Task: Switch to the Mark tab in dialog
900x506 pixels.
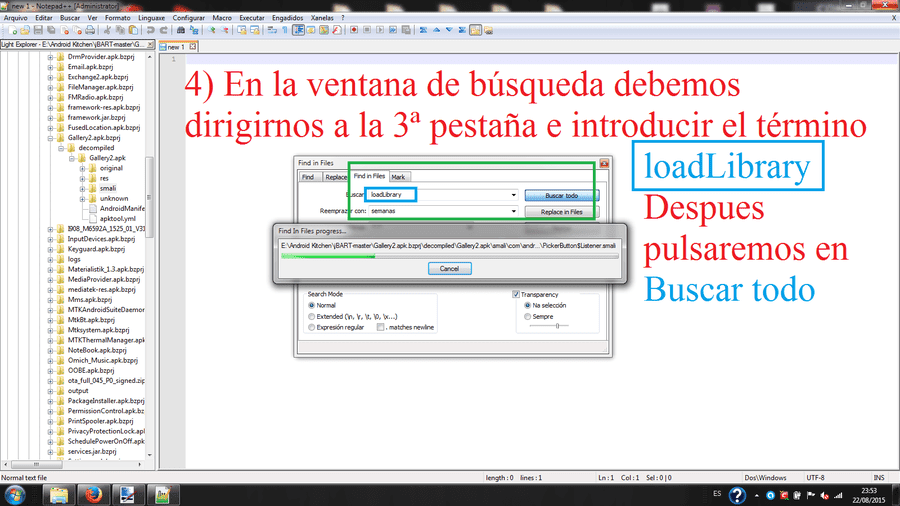Action: [x=398, y=177]
